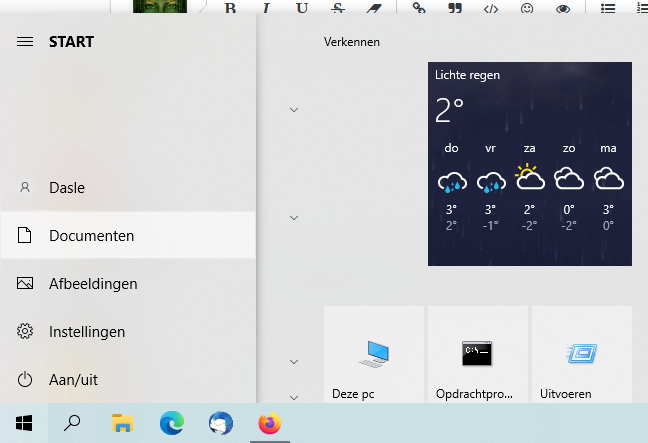Click the Dasle person icon

25,188
